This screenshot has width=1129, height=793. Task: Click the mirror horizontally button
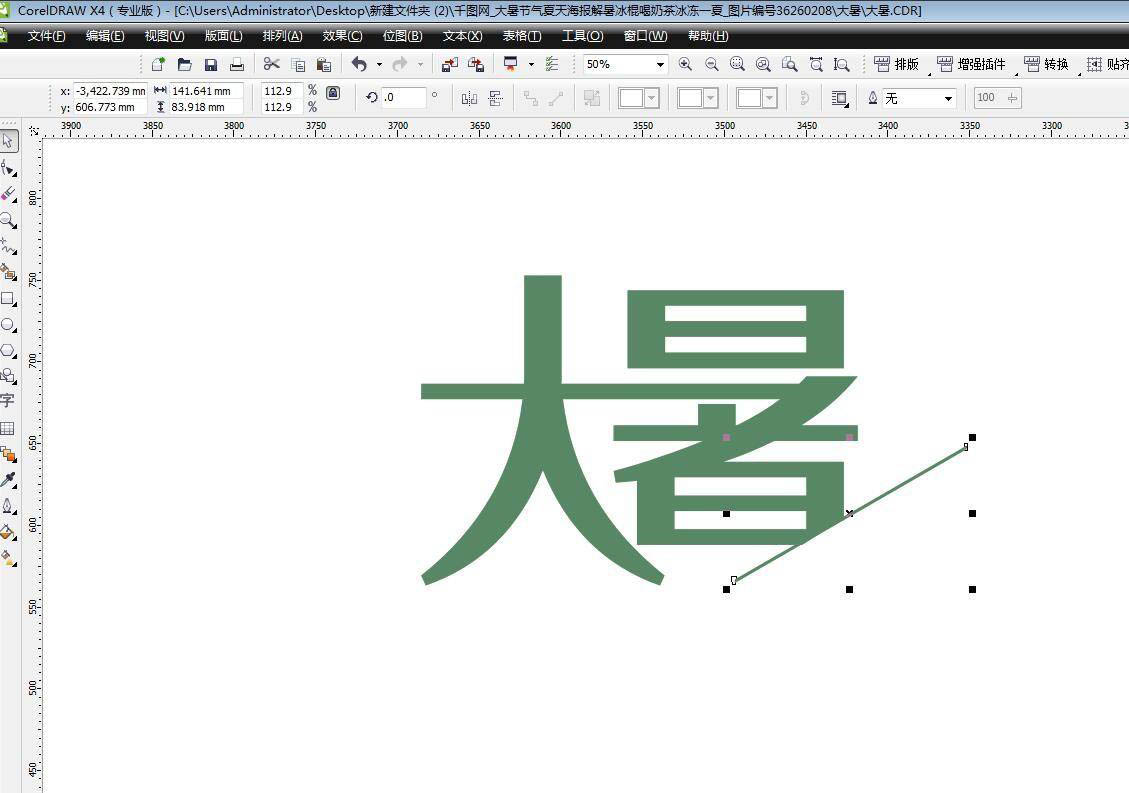click(468, 97)
